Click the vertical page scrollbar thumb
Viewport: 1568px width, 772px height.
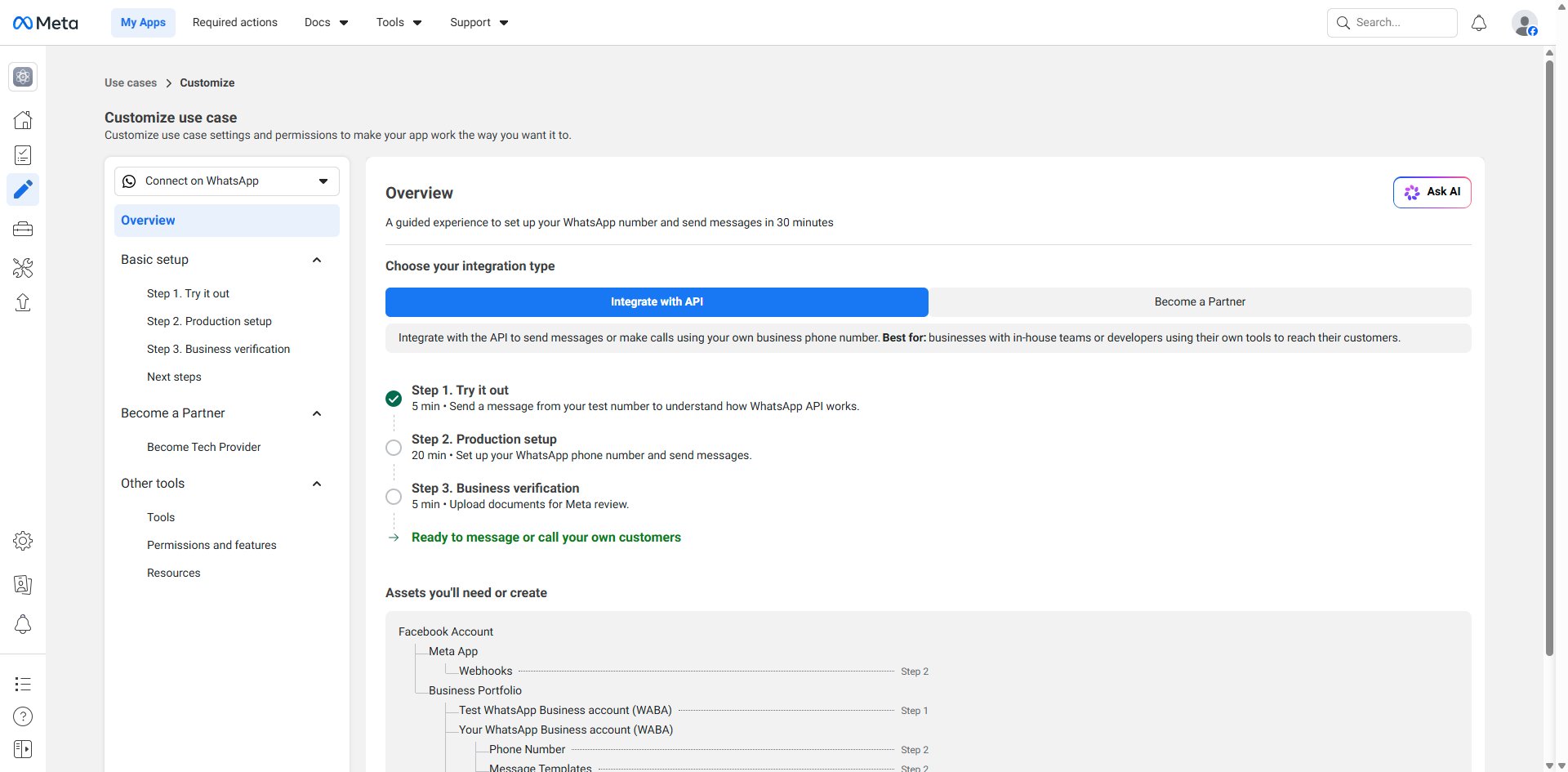coord(1549,358)
